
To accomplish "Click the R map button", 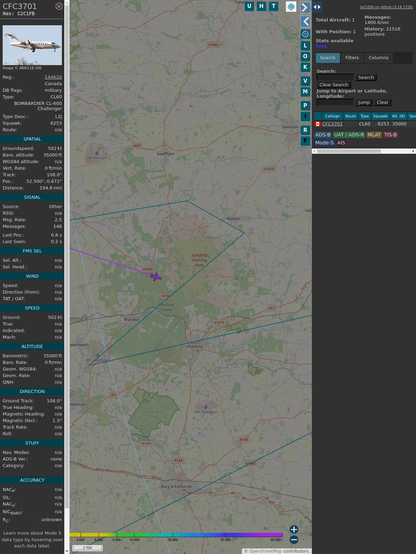I will tap(305, 130).
